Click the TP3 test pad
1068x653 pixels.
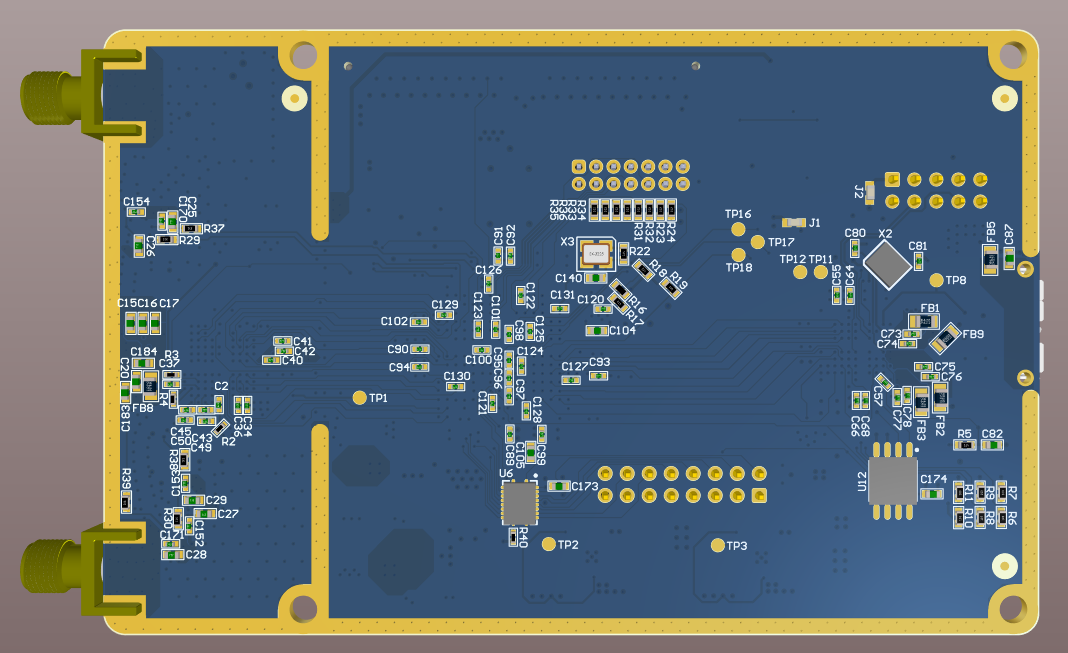click(718, 545)
